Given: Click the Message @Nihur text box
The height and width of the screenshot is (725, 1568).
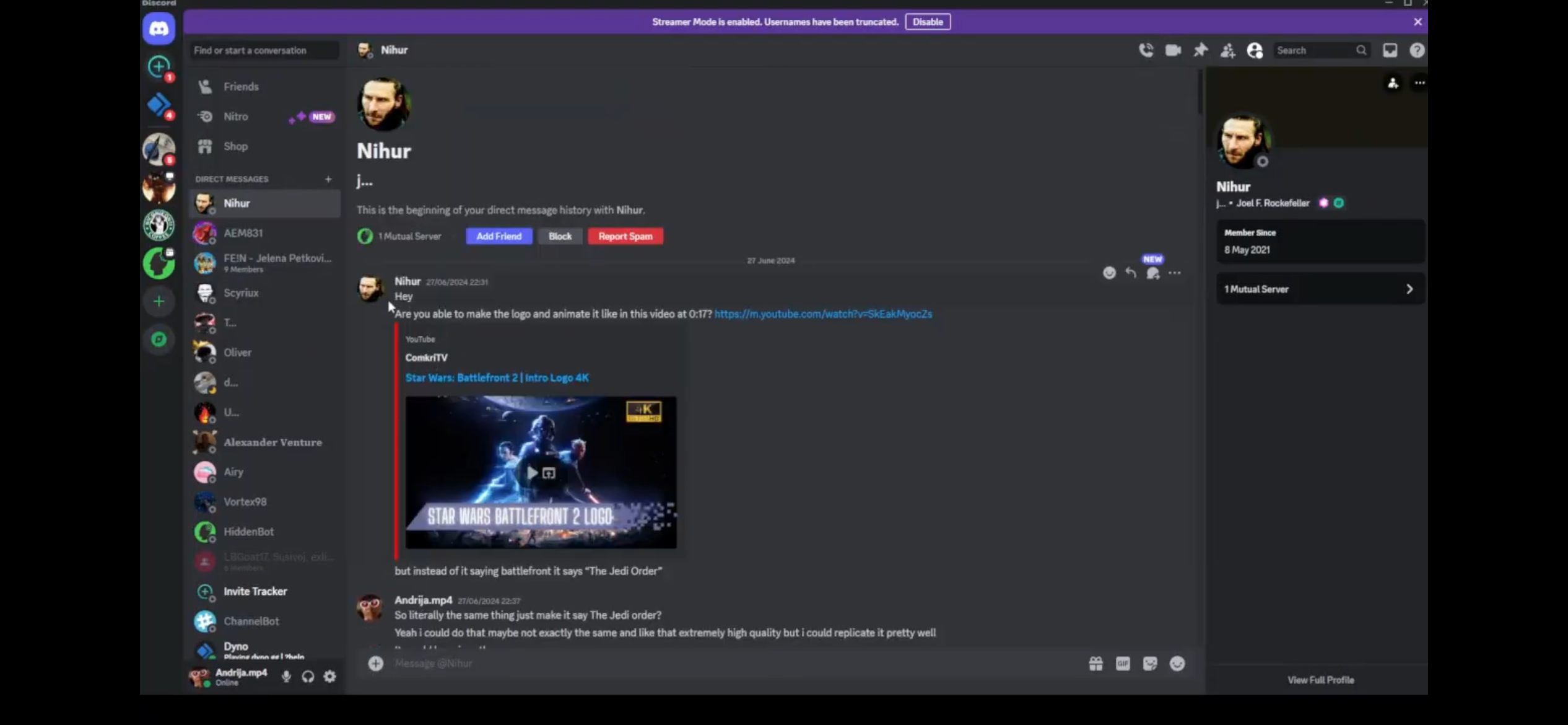Looking at the screenshot, I should (737, 664).
